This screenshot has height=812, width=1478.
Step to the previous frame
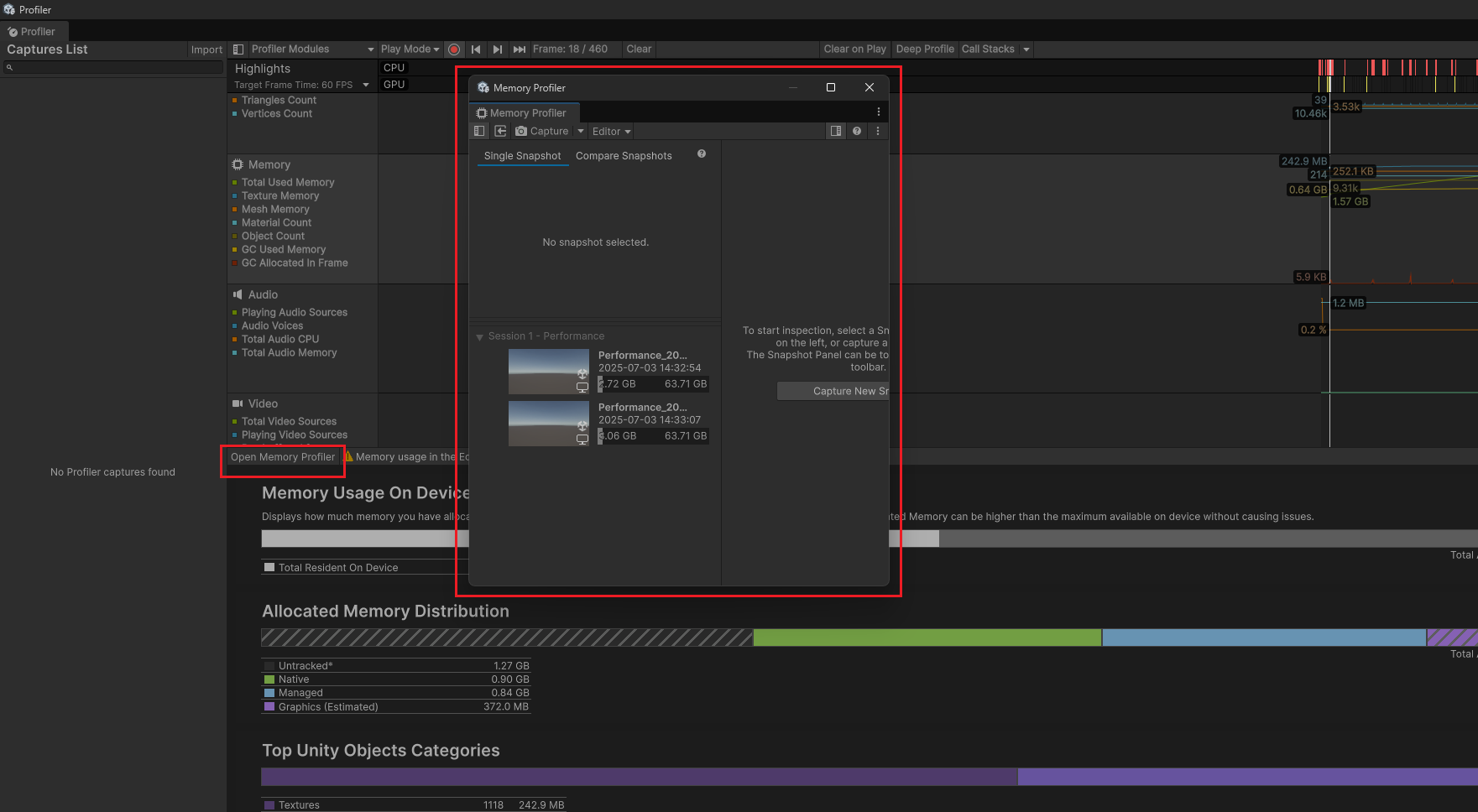476,49
